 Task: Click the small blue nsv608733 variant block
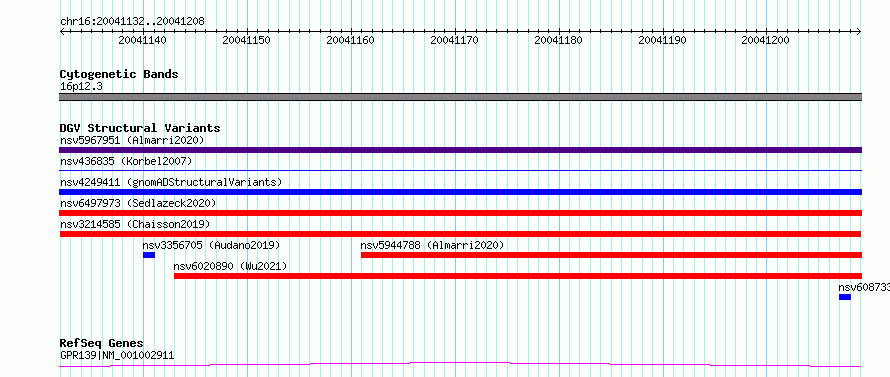point(845,297)
